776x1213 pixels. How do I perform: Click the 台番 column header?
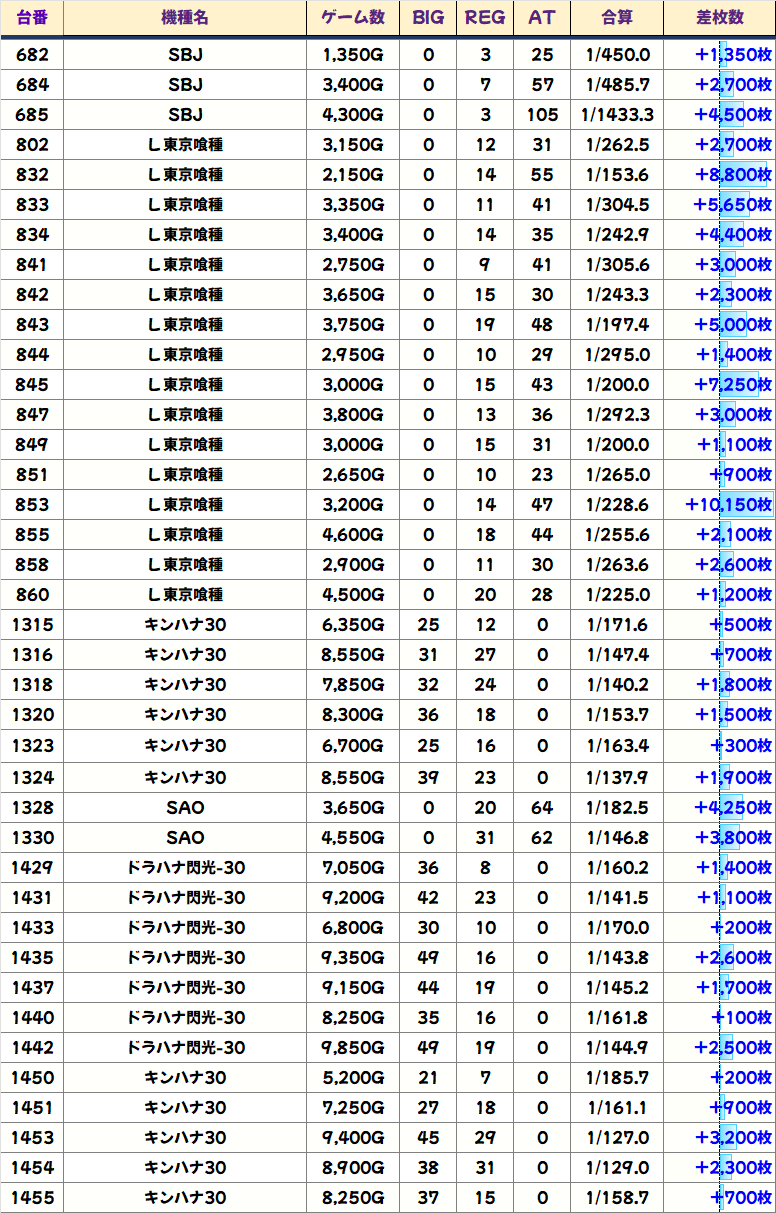pos(32,18)
